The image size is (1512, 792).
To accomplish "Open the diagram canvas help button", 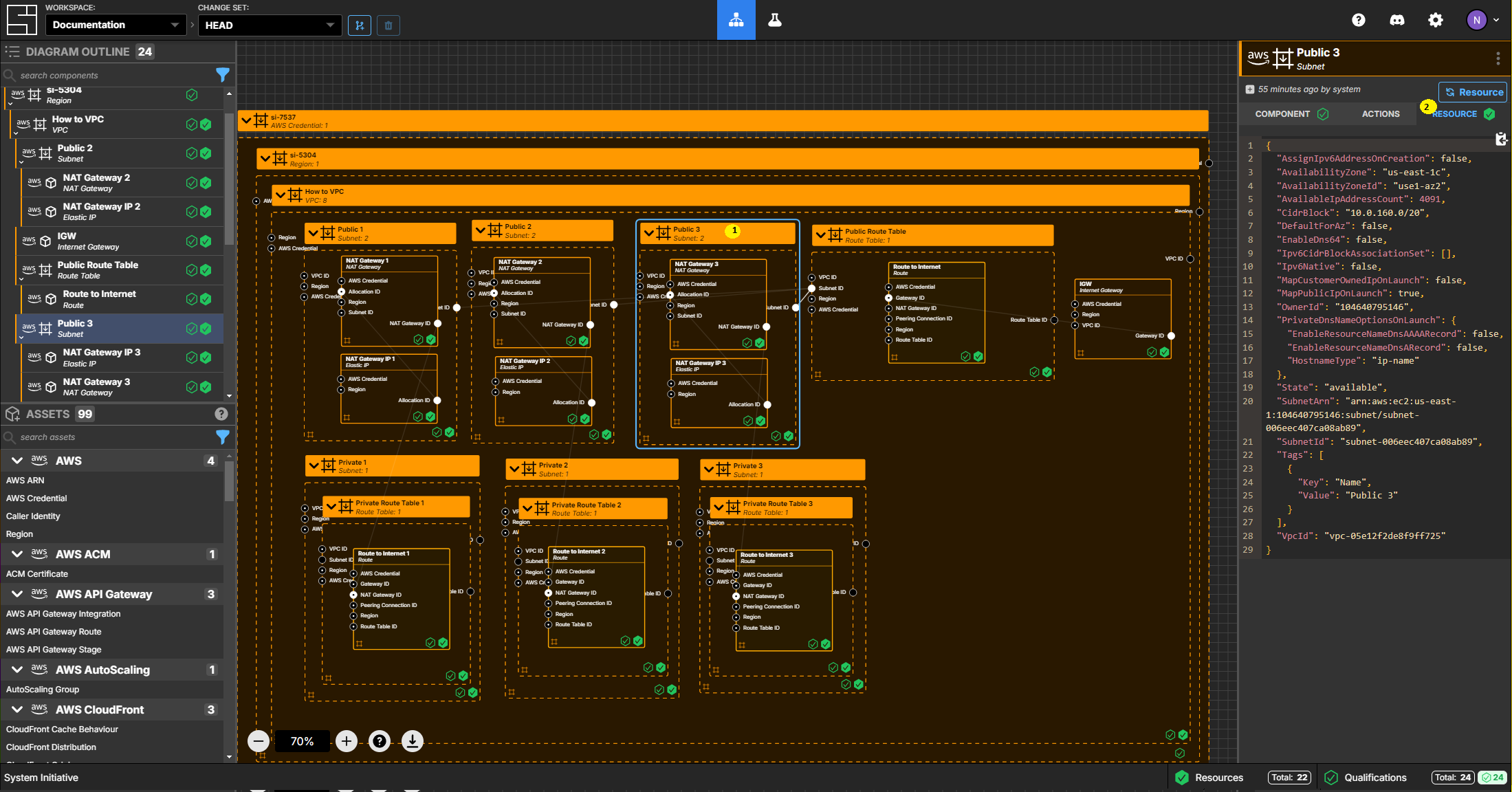I will (x=380, y=741).
